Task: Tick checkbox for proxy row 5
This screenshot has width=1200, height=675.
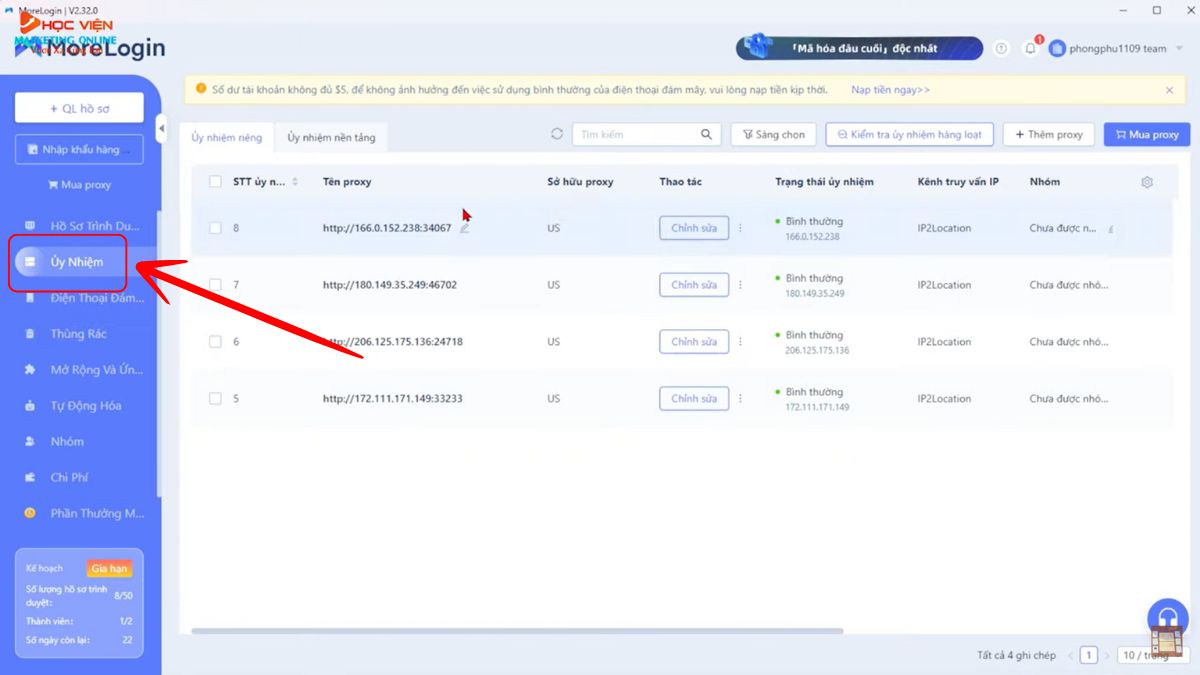Action: click(x=215, y=399)
